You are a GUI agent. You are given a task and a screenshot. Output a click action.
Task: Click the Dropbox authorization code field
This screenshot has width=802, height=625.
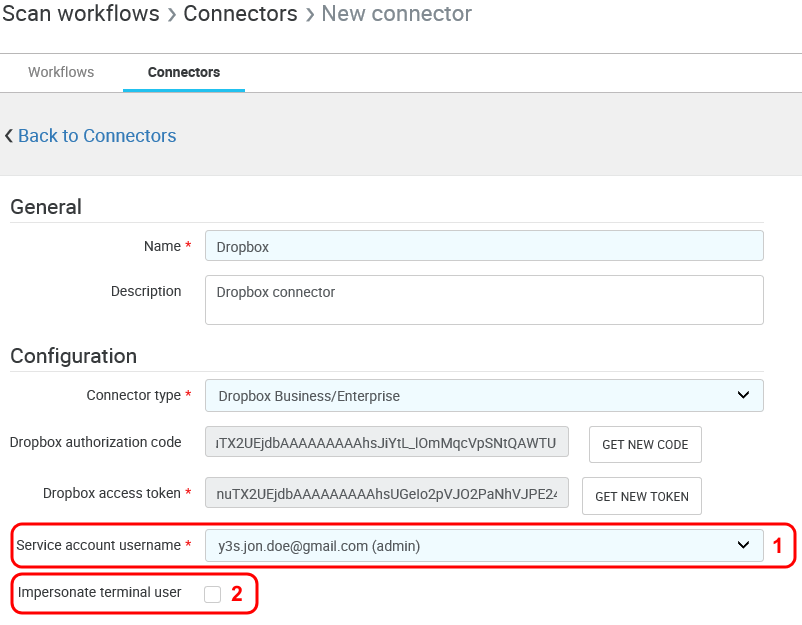point(386,443)
